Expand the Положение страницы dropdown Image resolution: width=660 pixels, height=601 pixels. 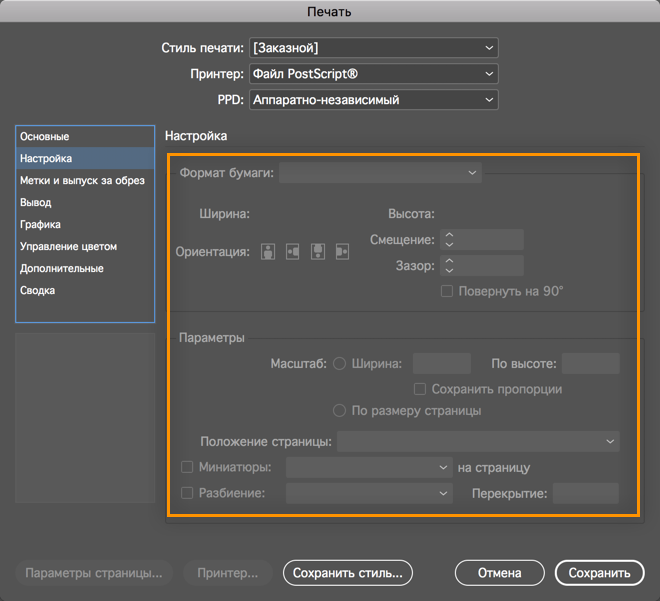(x=478, y=442)
